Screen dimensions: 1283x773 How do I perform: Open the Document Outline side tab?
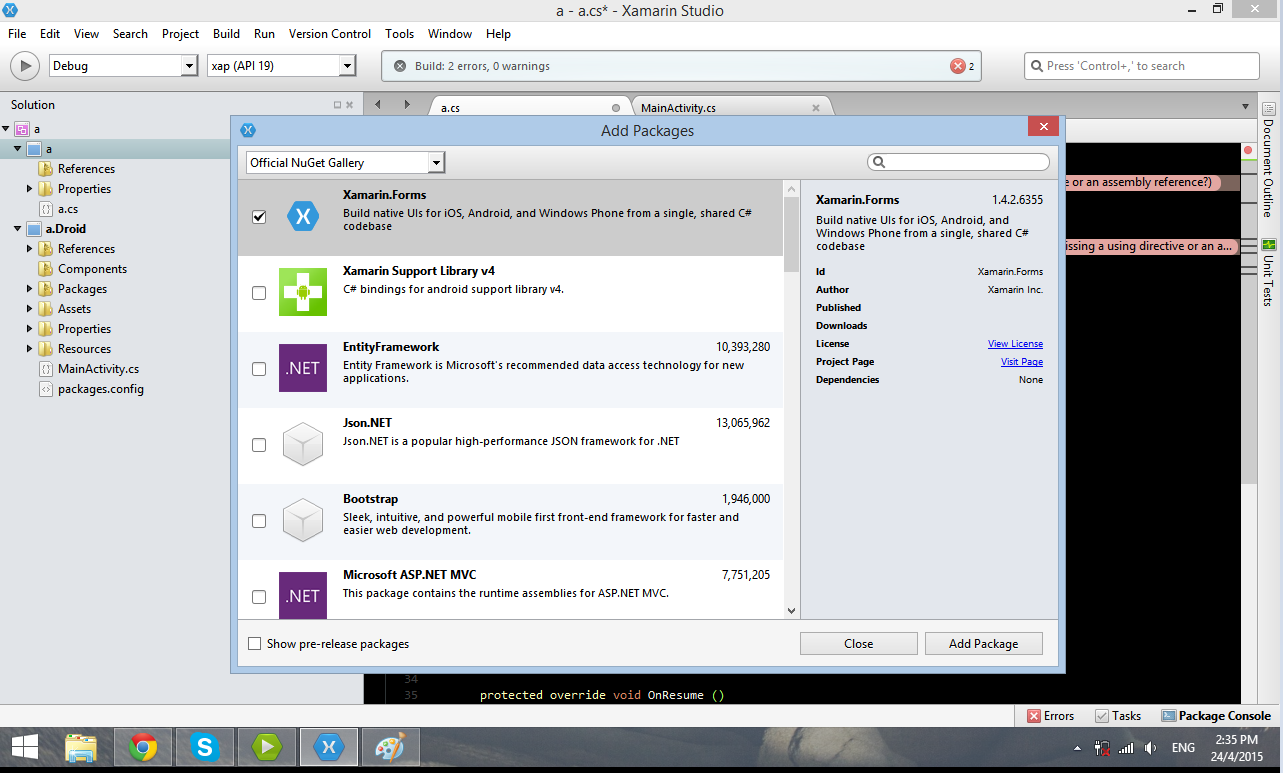(x=1268, y=159)
